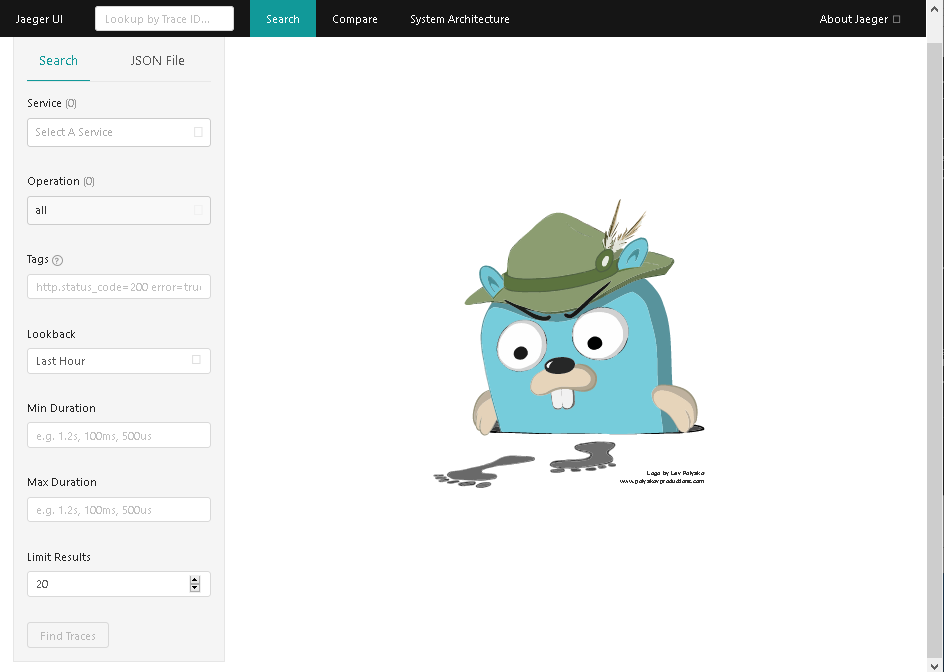Open the Select A Service dropdown

point(118,132)
